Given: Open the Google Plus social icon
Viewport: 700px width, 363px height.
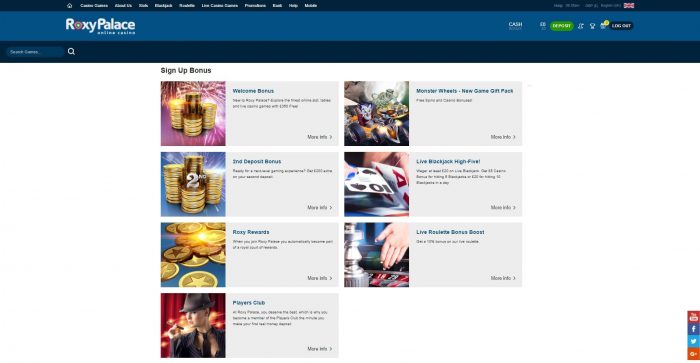Looking at the screenshot, I should coord(693,354).
